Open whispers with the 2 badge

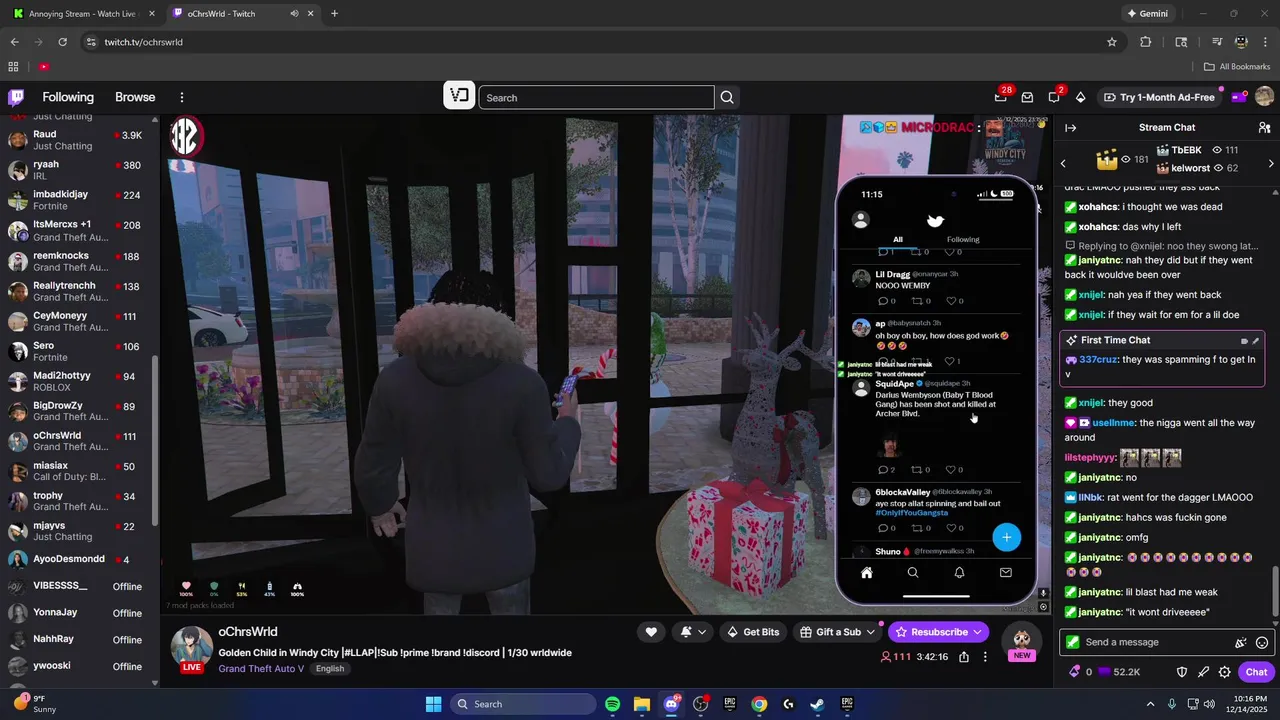(1054, 97)
